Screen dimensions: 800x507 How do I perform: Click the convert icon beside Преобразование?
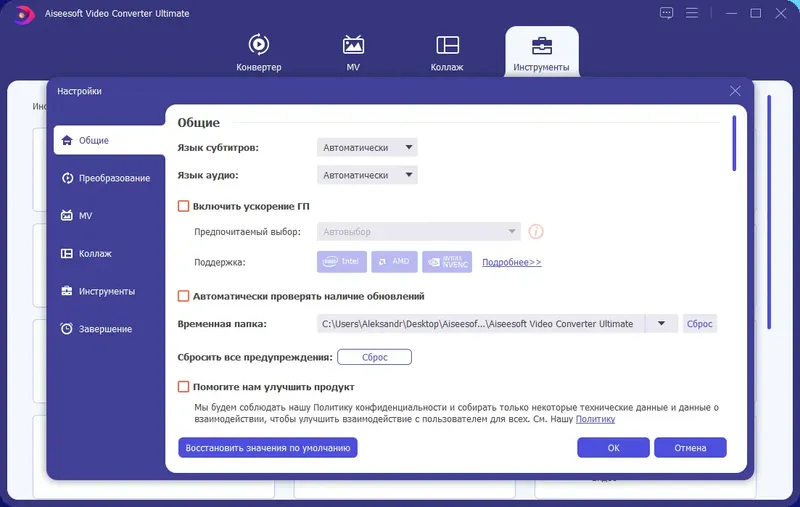pos(67,178)
